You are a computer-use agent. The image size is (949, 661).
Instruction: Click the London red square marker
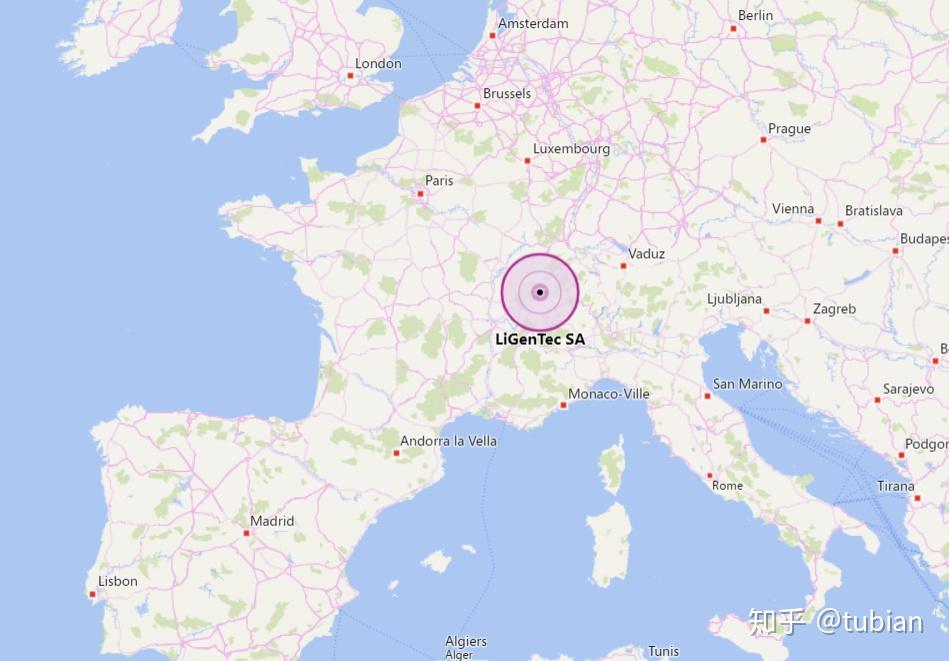(350, 76)
